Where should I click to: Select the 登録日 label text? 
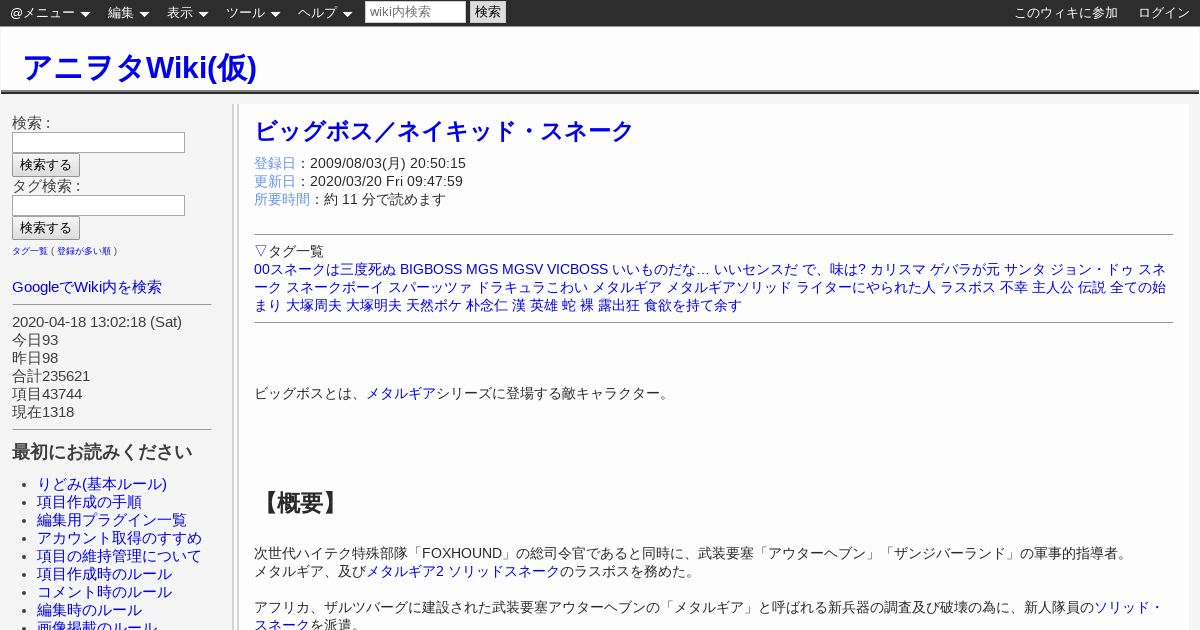pyautogui.click(x=275, y=163)
